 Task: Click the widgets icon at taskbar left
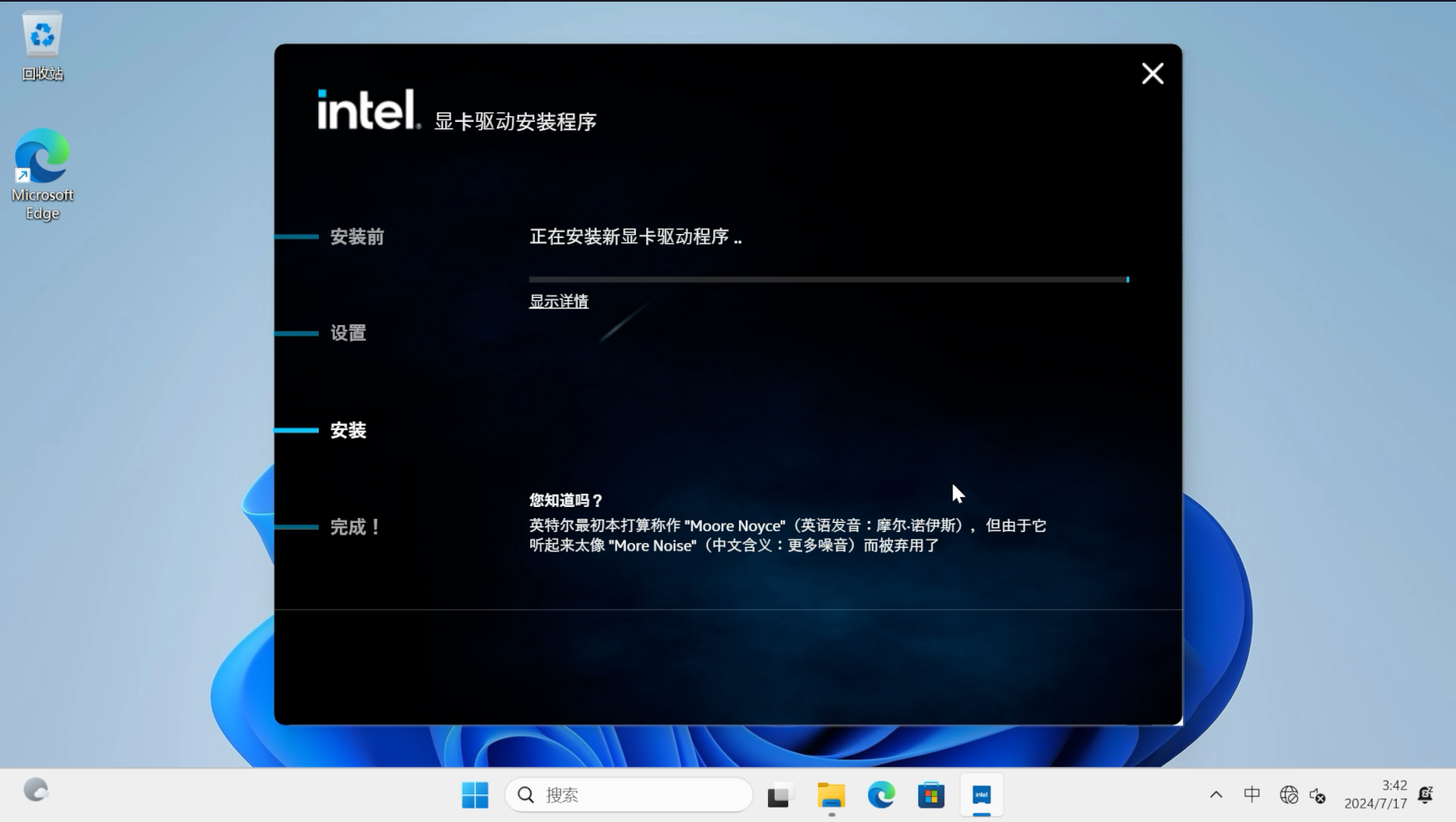pyautogui.click(x=35, y=790)
